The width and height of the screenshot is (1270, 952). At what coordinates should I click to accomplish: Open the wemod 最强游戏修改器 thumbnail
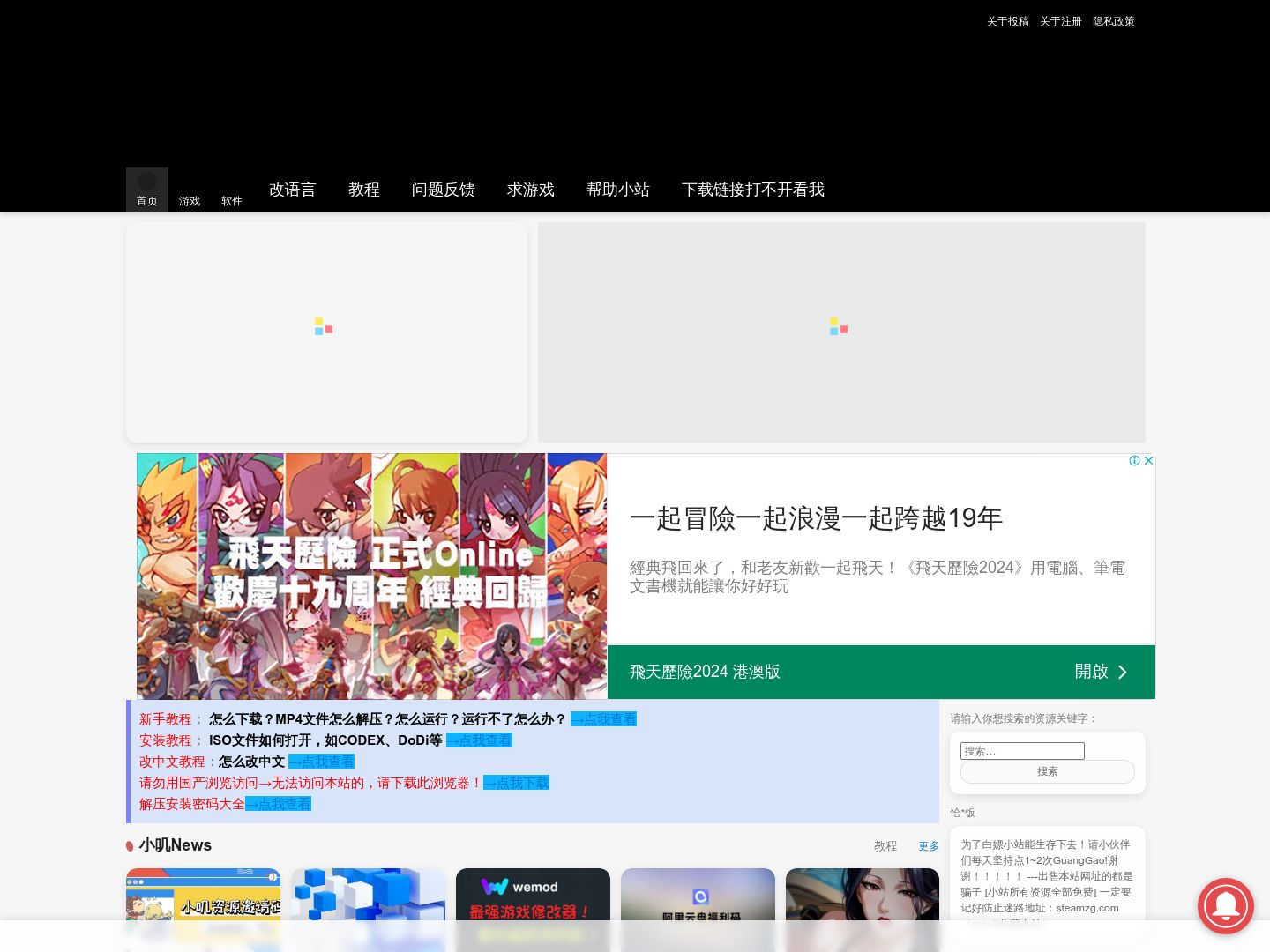533,910
